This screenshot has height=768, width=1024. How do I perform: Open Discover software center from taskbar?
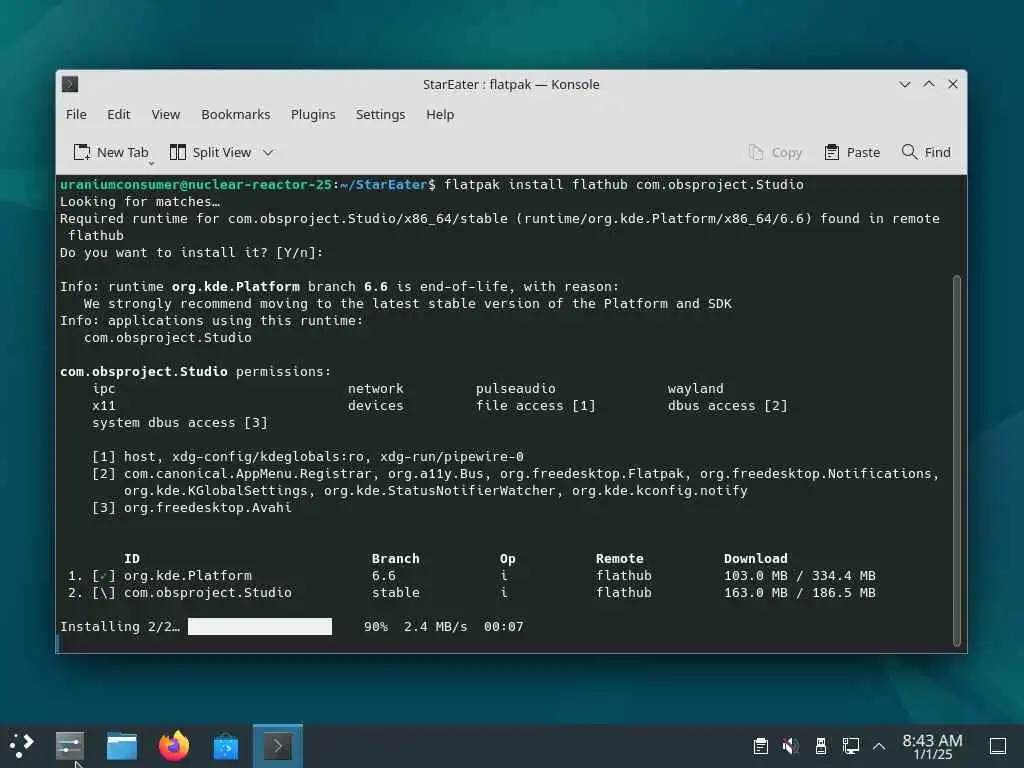pos(226,746)
